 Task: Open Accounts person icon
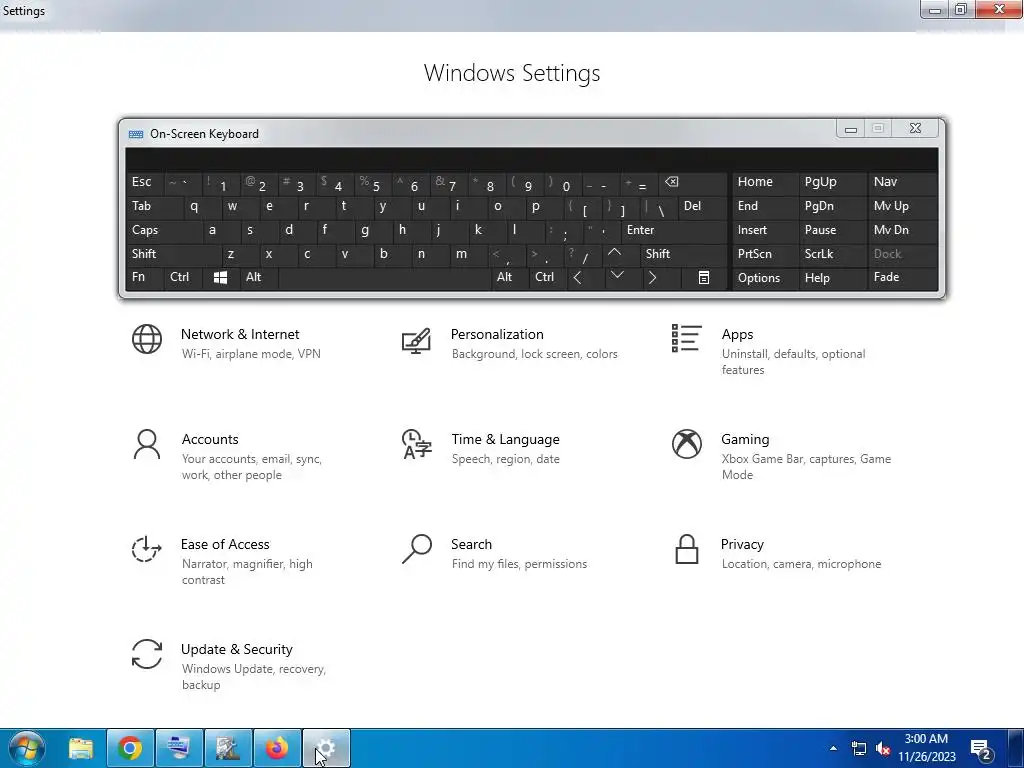[146, 444]
